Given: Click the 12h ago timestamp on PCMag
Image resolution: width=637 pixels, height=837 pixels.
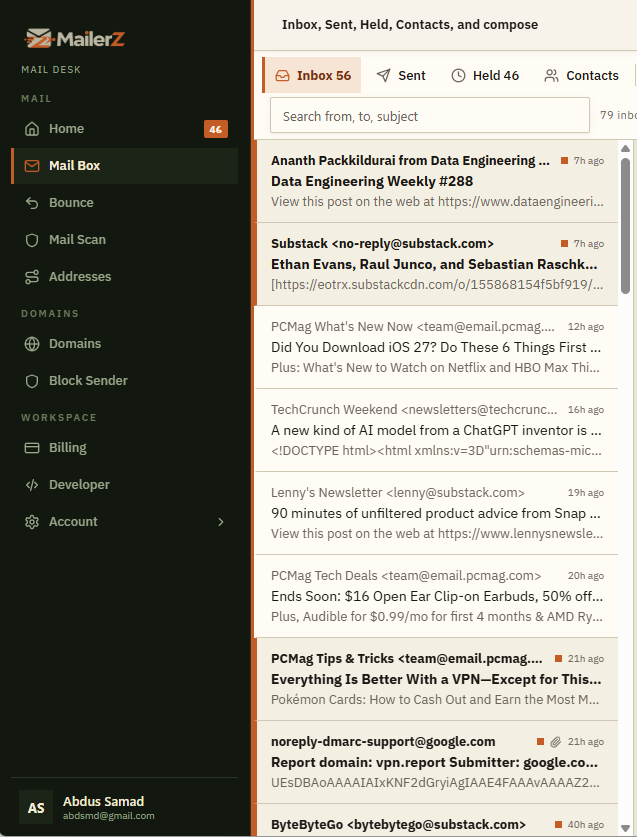Looking at the screenshot, I should [x=586, y=327].
